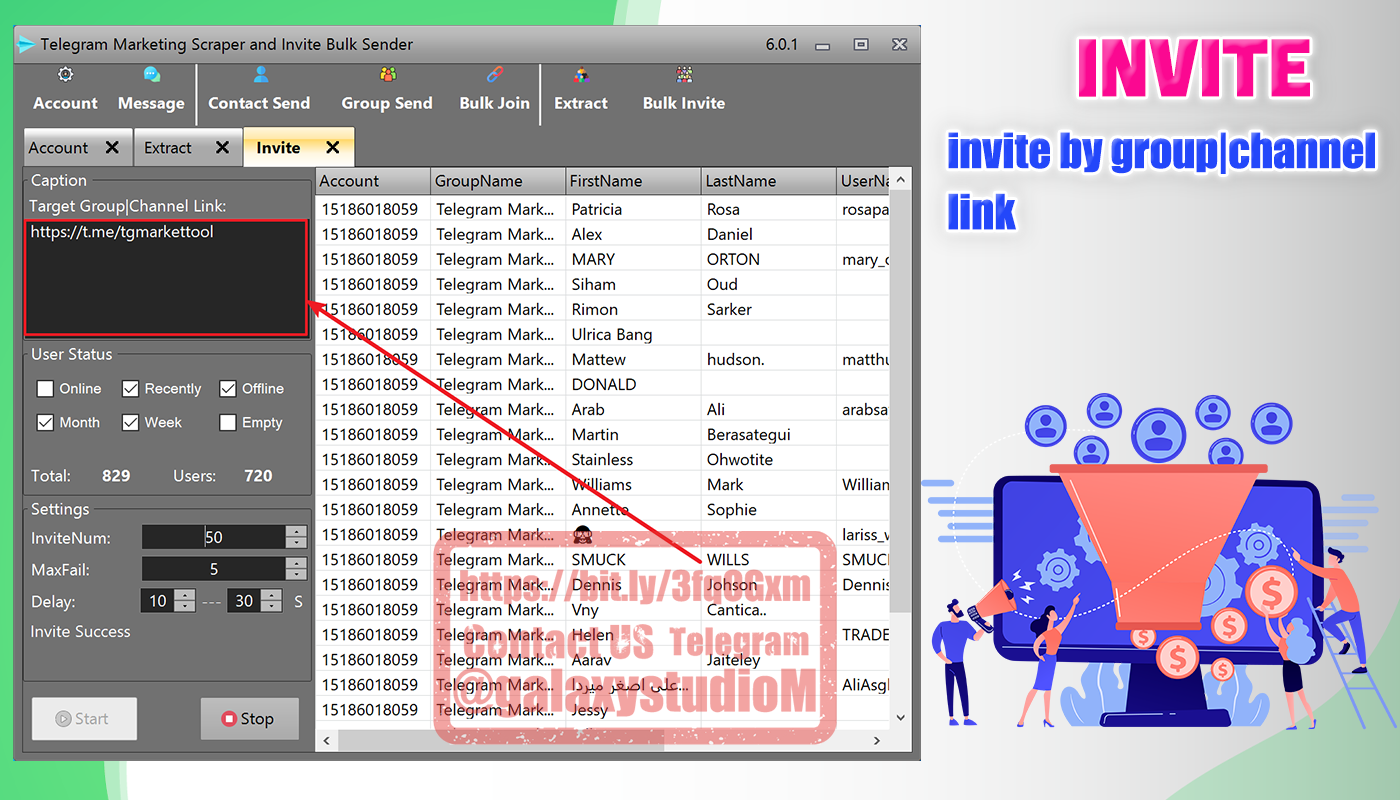This screenshot has height=800, width=1400.
Task: Toggle the Empty status checkbox
Action: [x=228, y=423]
